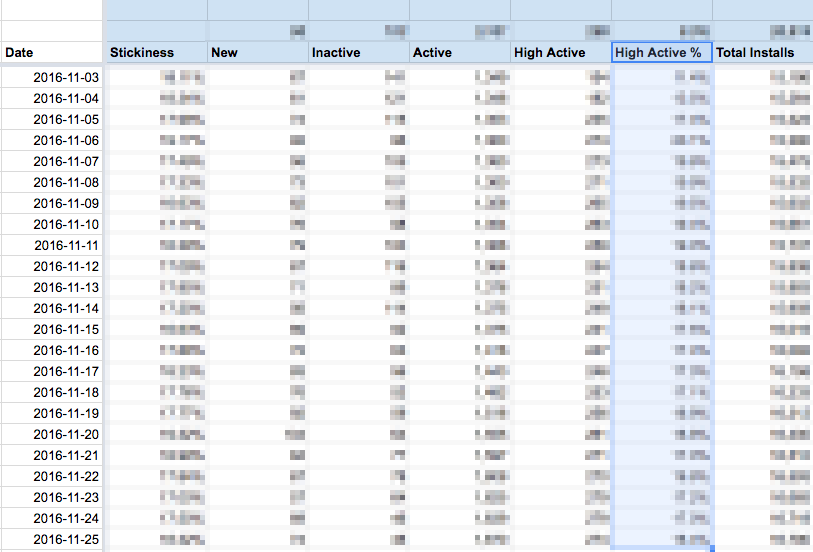This screenshot has height=552, width=813.
Task: Click the date cell 2016-11-11
Action: click(x=52, y=246)
